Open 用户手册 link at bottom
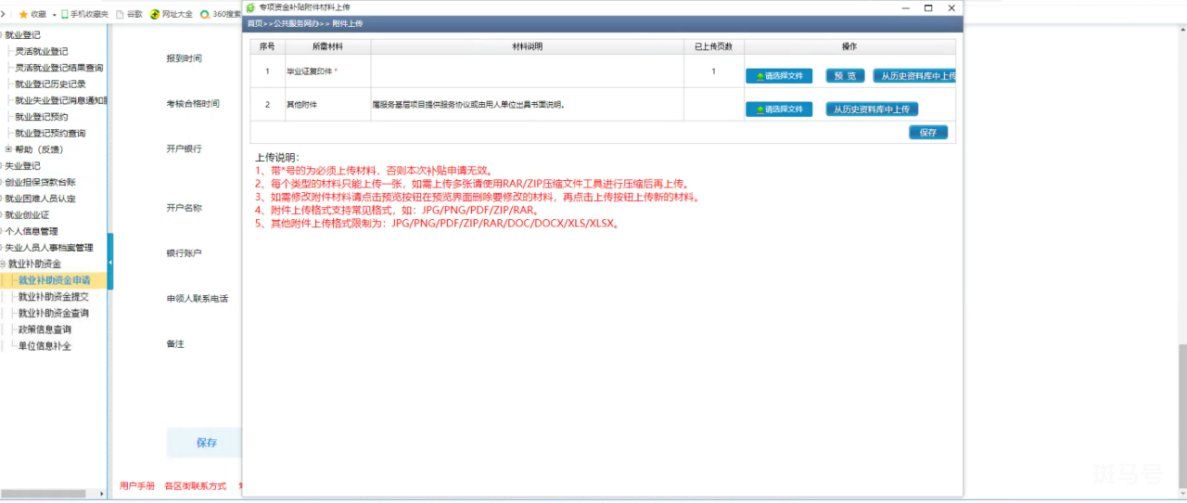1187x503 pixels. [137, 486]
